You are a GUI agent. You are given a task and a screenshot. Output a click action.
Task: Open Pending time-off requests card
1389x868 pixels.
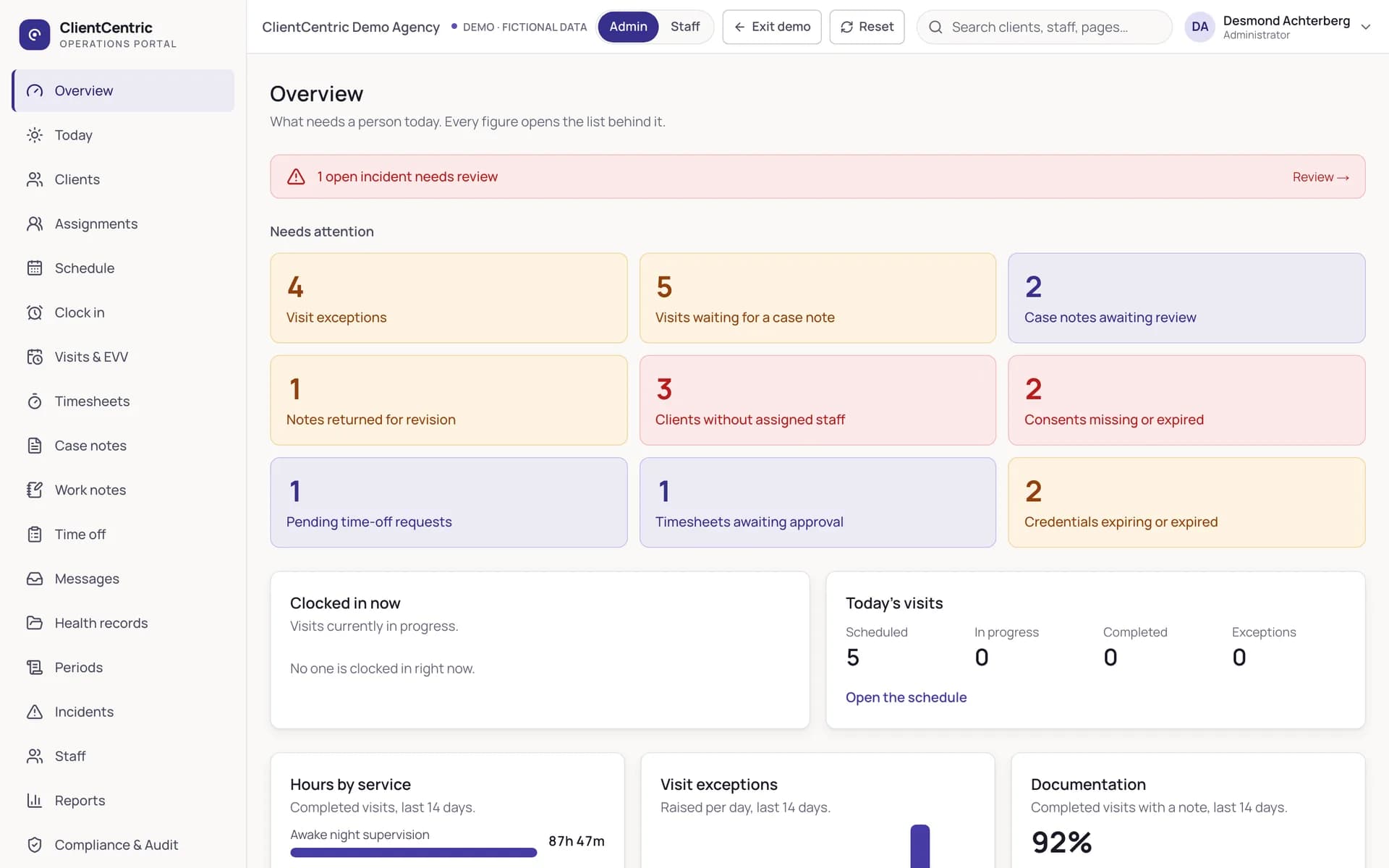click(x=449, y=502)
